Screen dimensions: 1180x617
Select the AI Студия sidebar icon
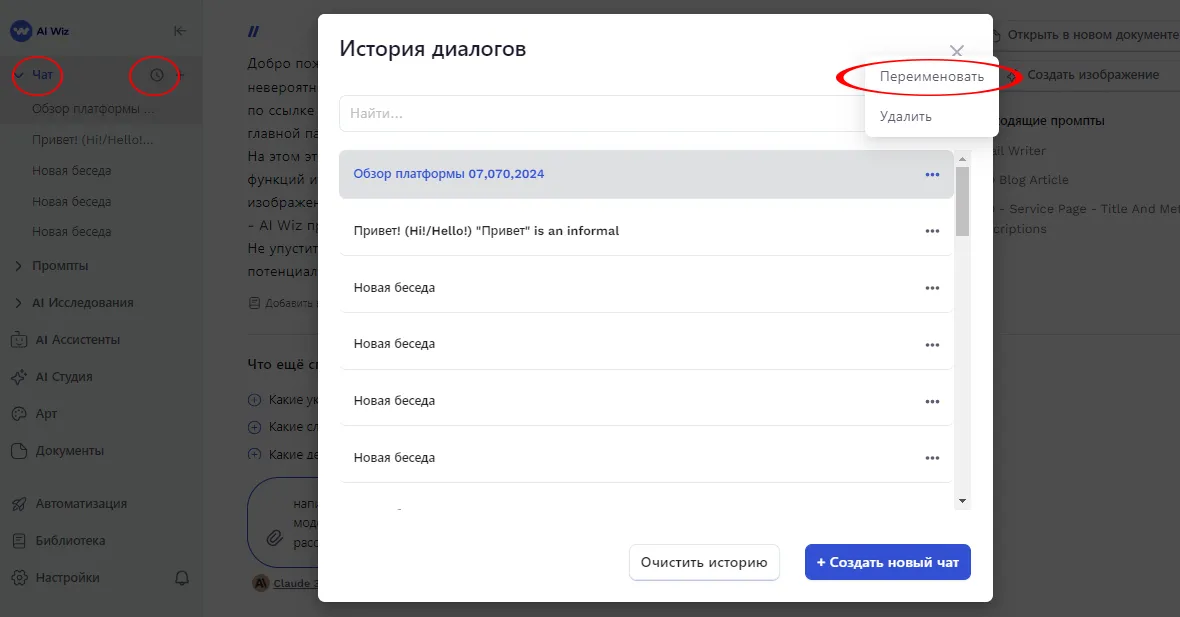pos(18,376)
